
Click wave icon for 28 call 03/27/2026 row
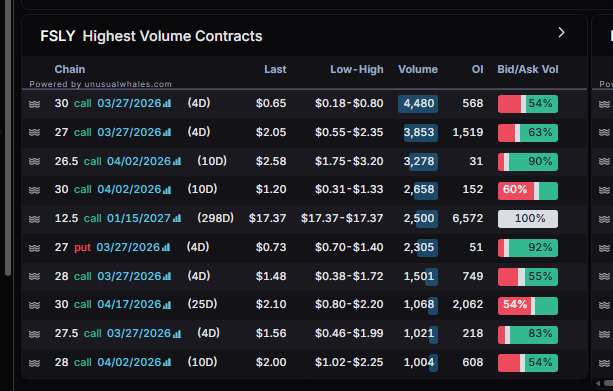point(34,276)
